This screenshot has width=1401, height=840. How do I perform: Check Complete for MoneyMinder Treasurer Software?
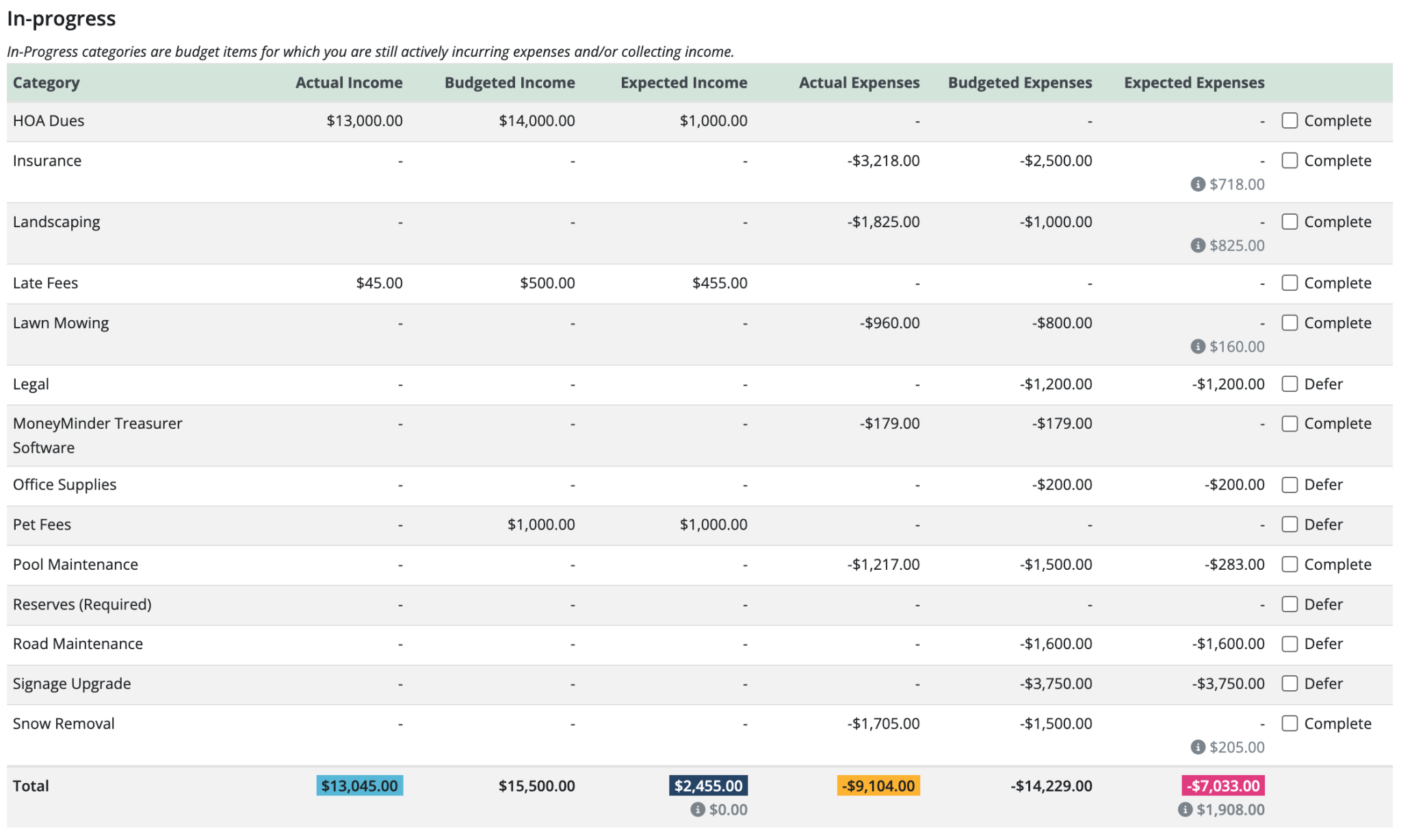point(1290,423)
